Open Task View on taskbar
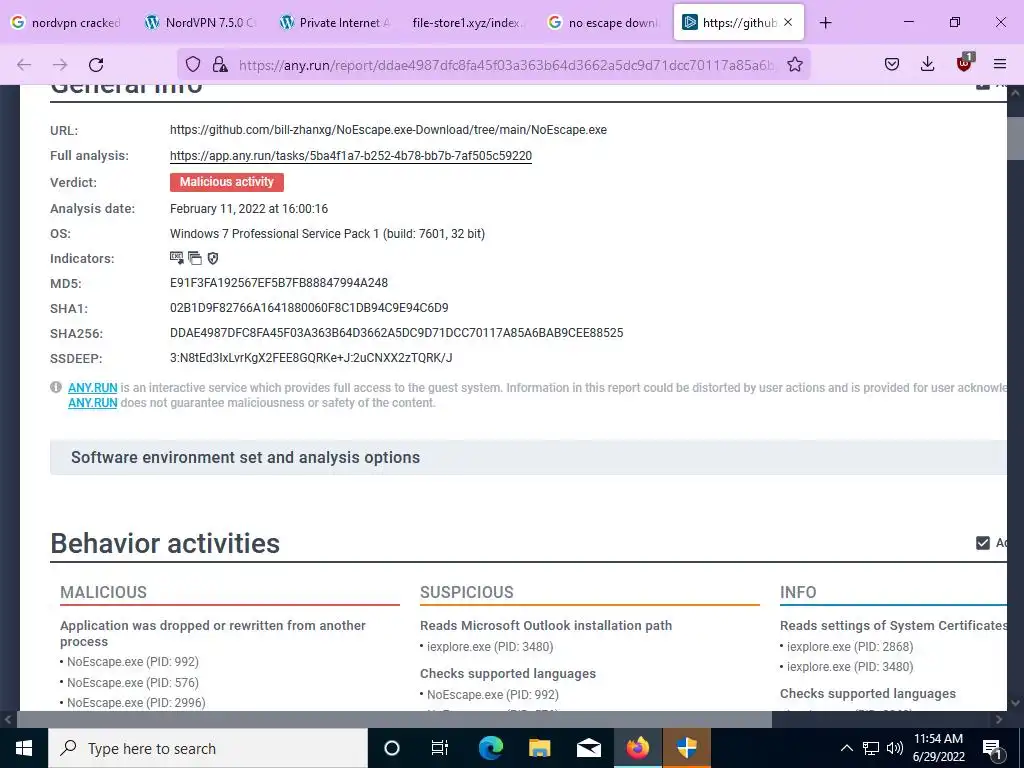Screen dimensions: 1024x768 [440, 748]
